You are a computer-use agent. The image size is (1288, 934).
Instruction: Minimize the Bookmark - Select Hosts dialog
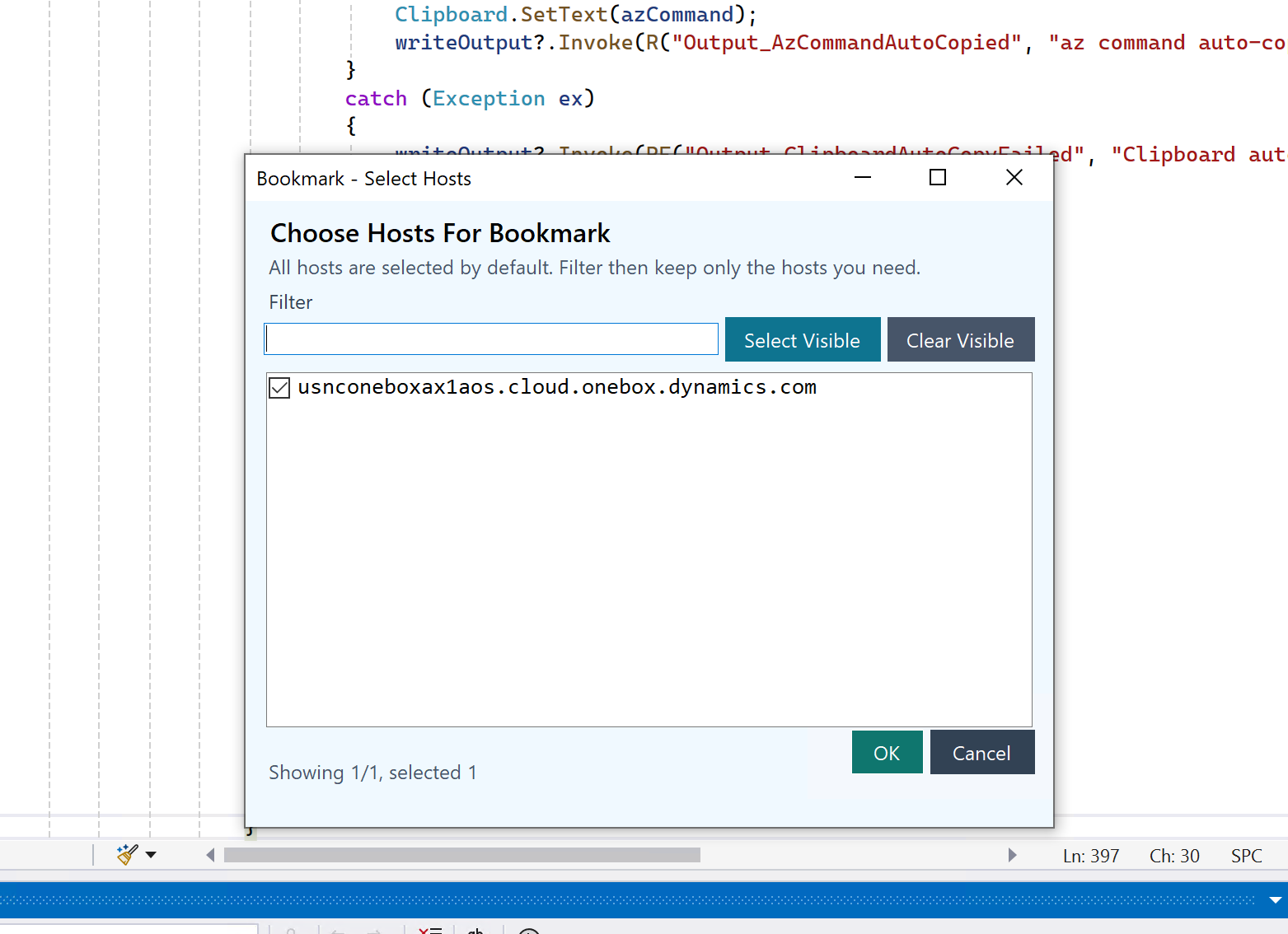click(x=863, y=178)
